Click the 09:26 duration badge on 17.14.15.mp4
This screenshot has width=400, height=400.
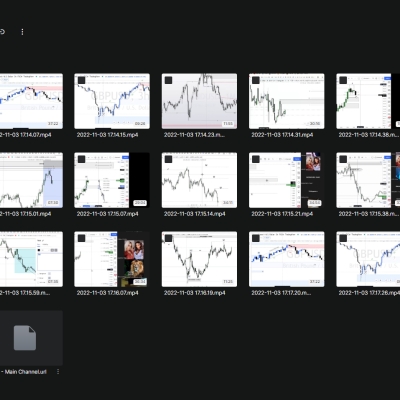click(x=140, y=124)
